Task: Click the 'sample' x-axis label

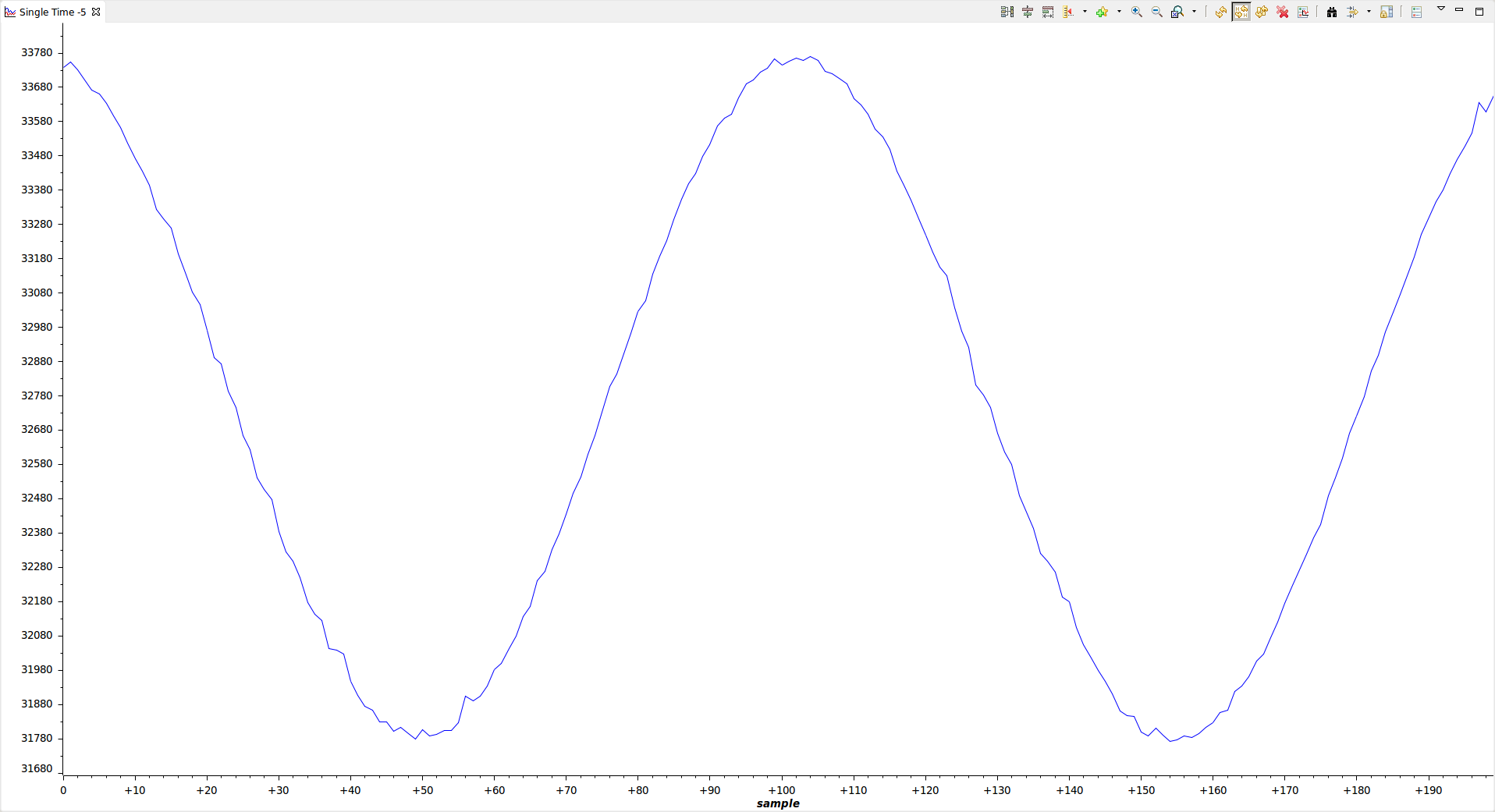Action: tap(778, 803)
